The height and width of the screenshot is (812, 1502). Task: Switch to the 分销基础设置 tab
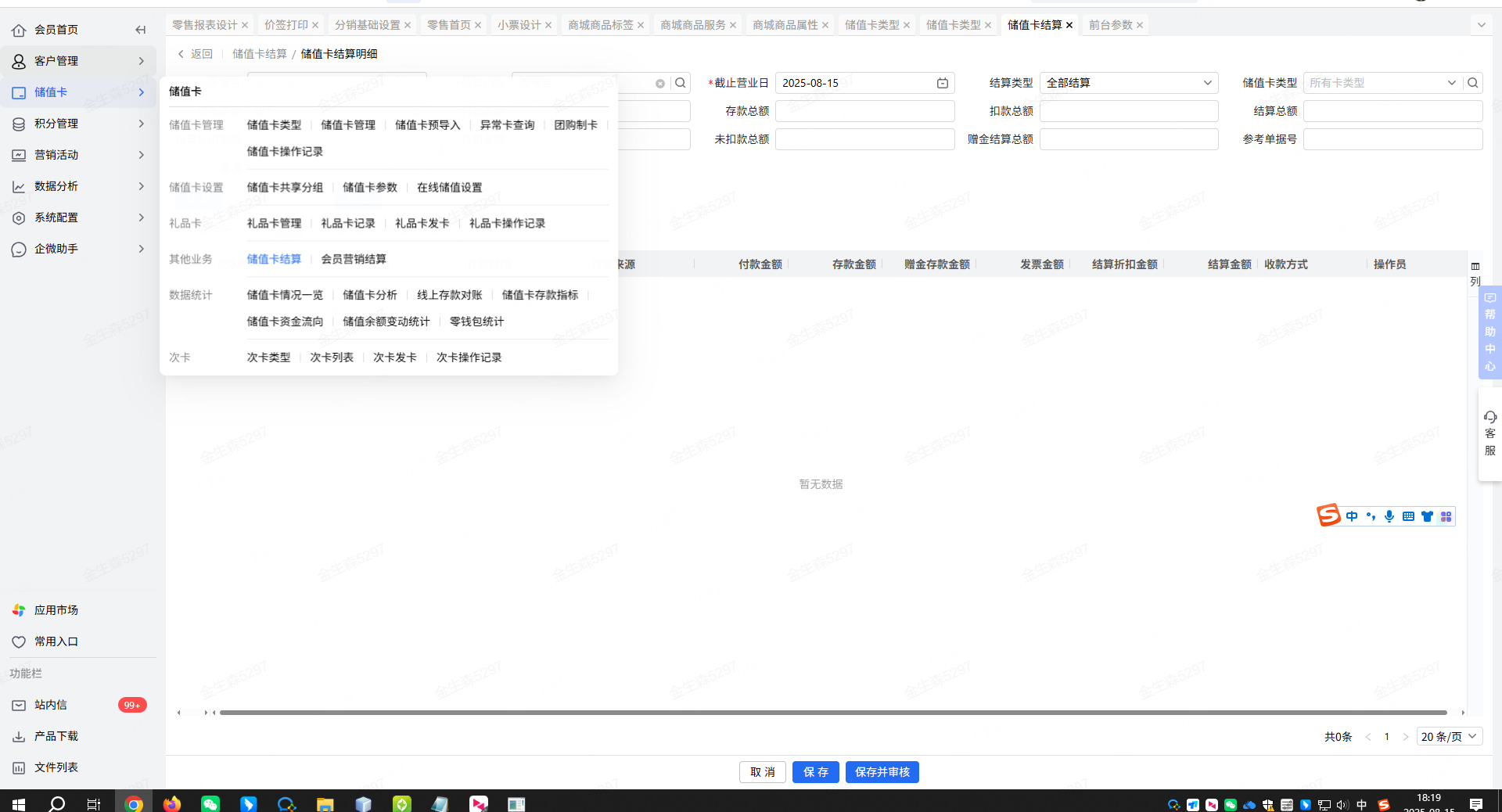[368, 25]
